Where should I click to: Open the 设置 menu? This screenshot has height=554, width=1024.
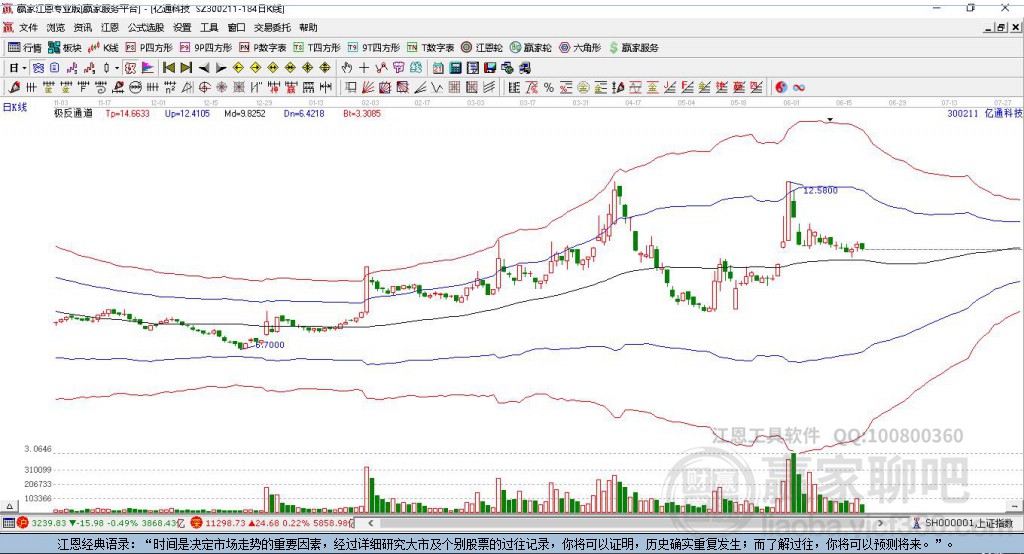coord(182,27)
